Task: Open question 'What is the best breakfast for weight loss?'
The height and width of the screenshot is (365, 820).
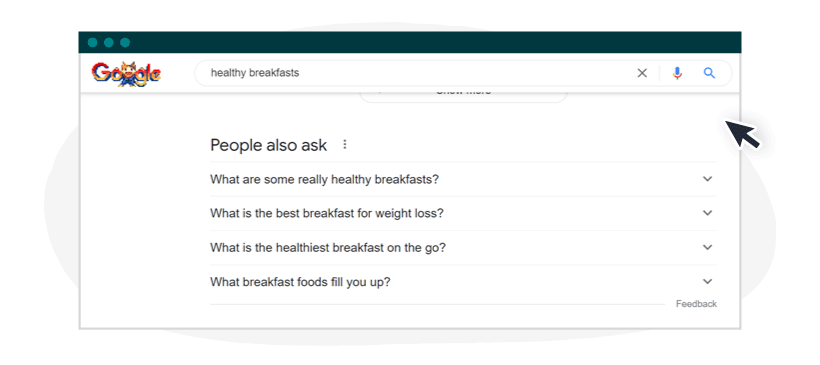Action: pyautogui.click(x=463, y=213)
